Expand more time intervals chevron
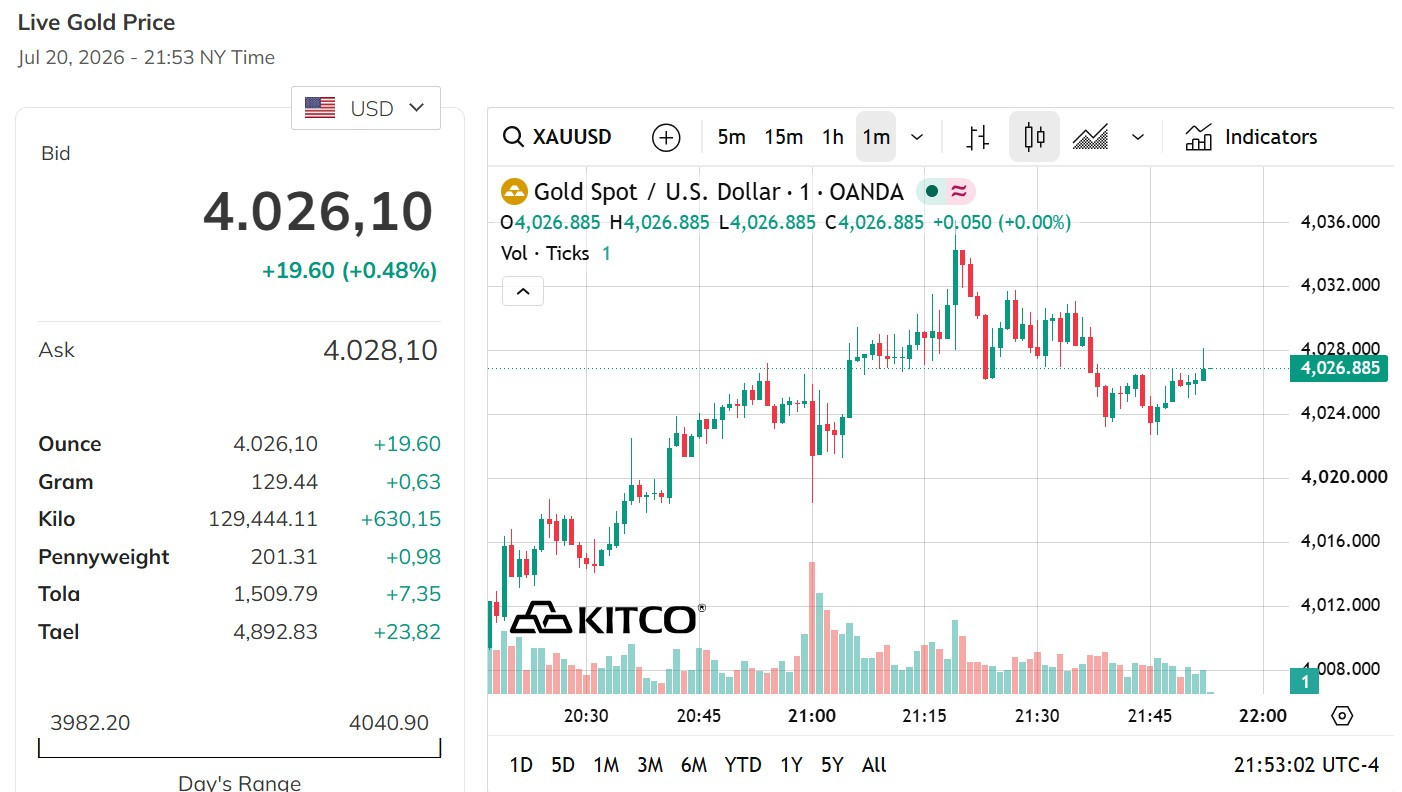The width and height of the screenshot is (1402, 792). click(918, 137)
